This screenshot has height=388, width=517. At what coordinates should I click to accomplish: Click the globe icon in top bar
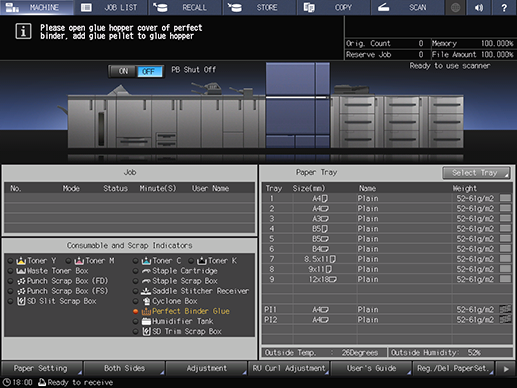[455, 7]
